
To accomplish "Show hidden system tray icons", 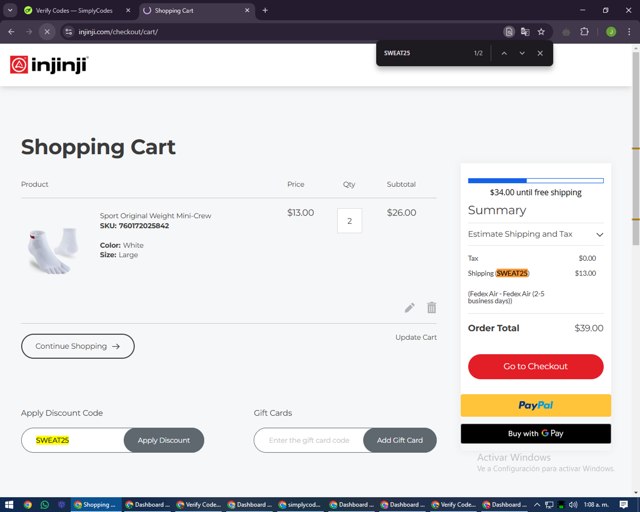I will point(537,505).
